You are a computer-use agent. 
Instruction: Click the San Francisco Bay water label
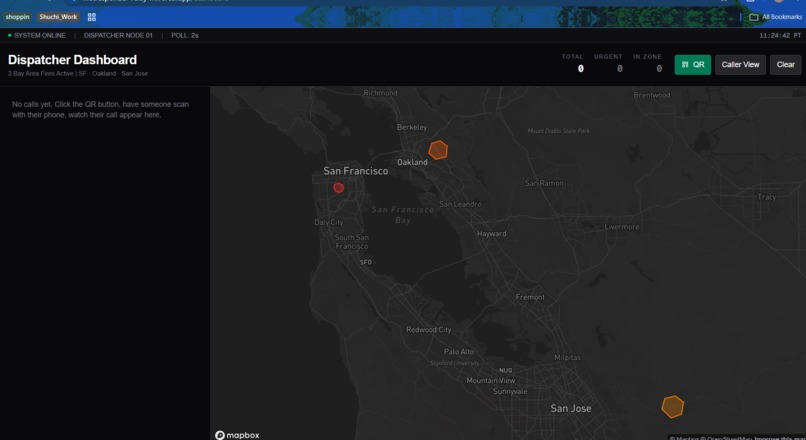[403, 215]
